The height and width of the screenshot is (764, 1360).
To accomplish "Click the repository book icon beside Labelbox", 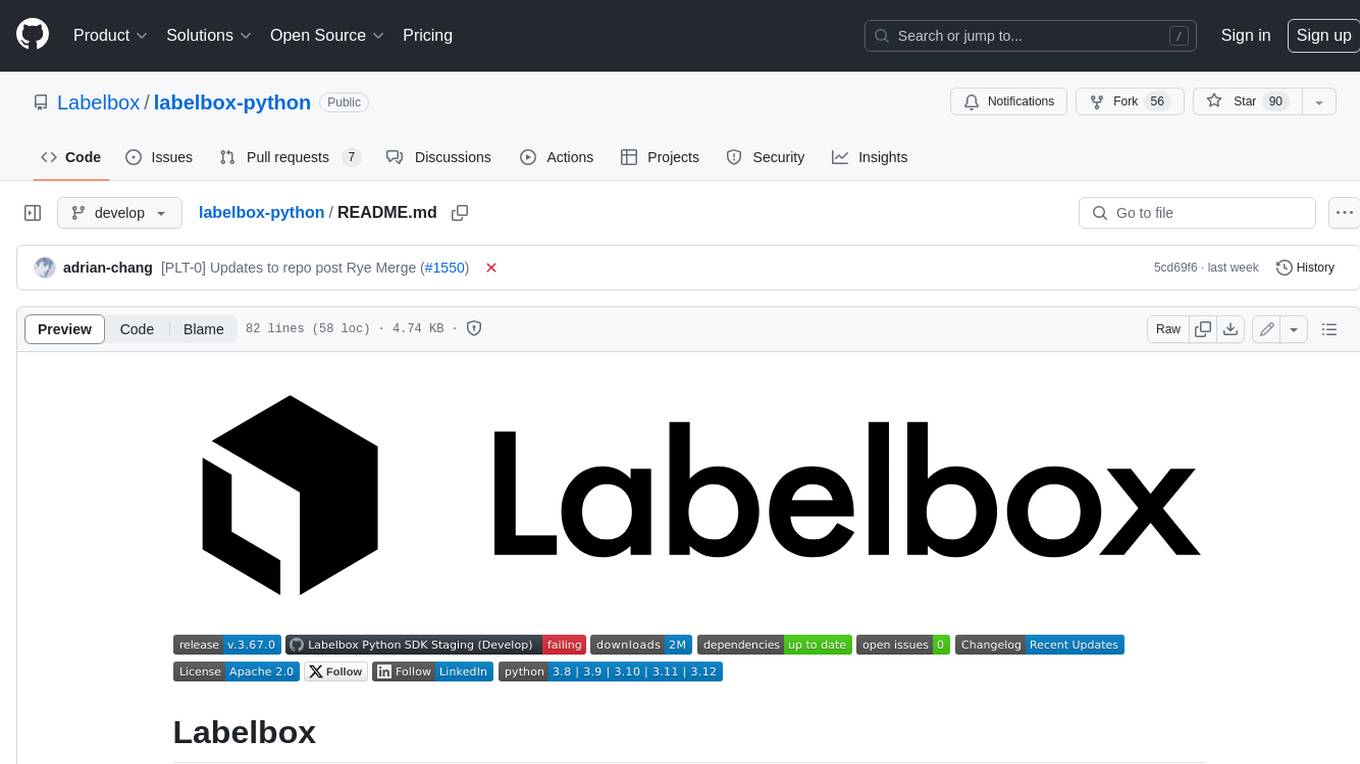I will click(x=41, y=102).
